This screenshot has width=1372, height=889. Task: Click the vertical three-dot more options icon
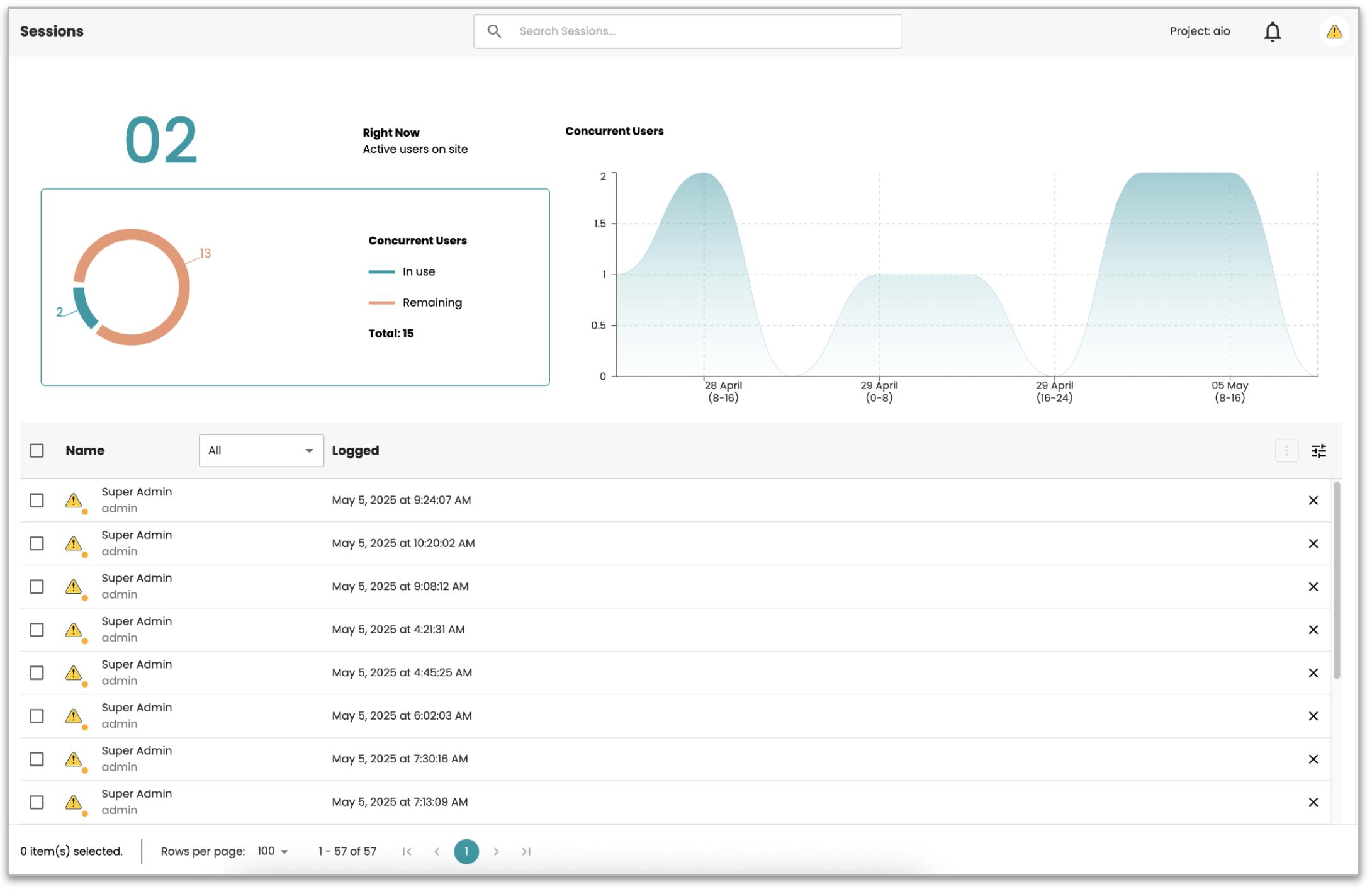point(1286,451)
